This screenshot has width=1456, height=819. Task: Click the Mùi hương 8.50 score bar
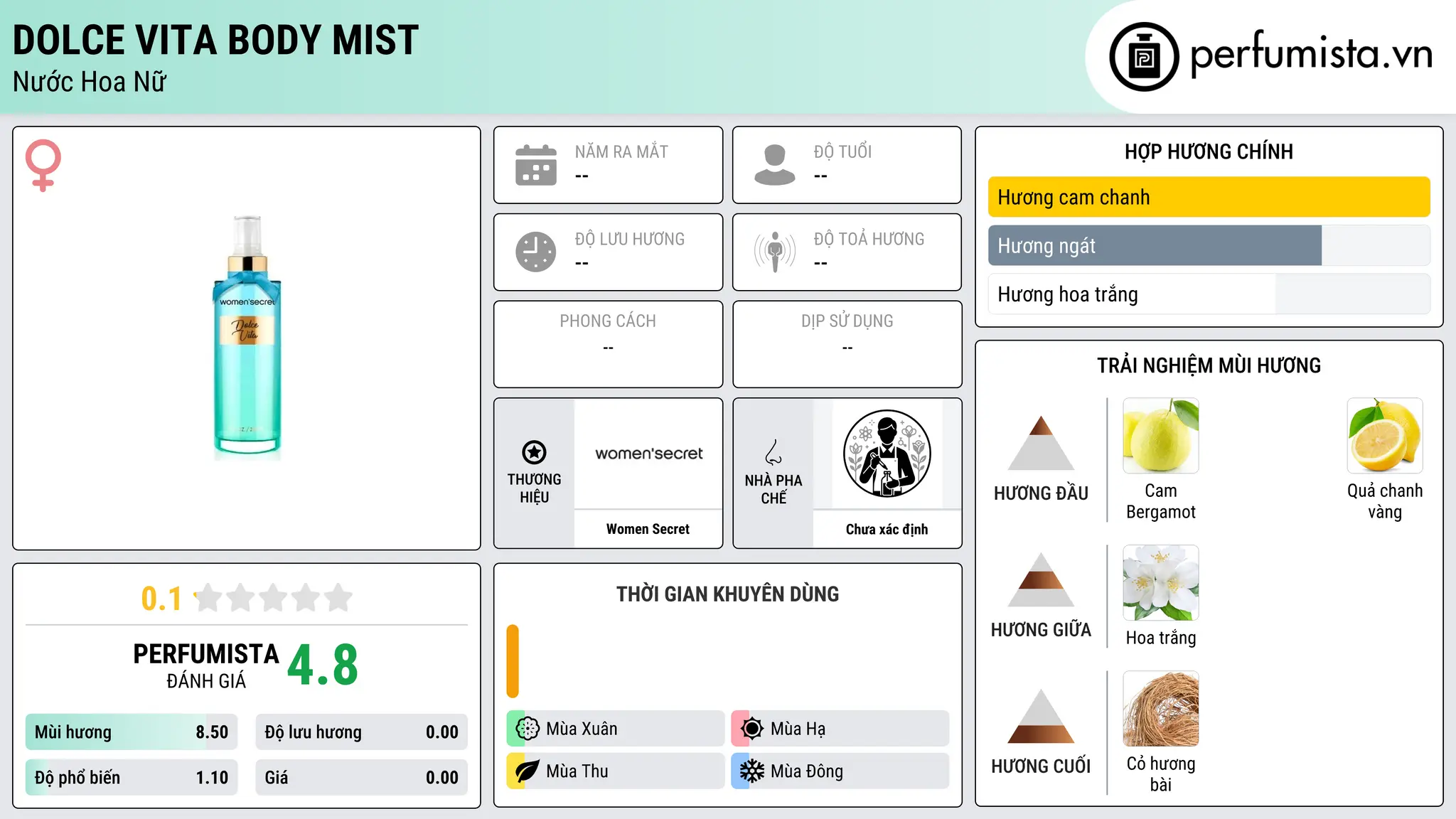click(132, 732)
